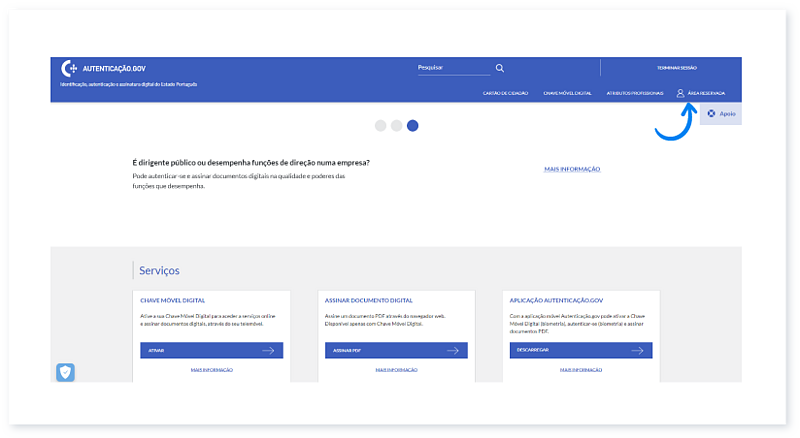
Task: Click into the Pesquisar search field
Action: click(452, 68)
